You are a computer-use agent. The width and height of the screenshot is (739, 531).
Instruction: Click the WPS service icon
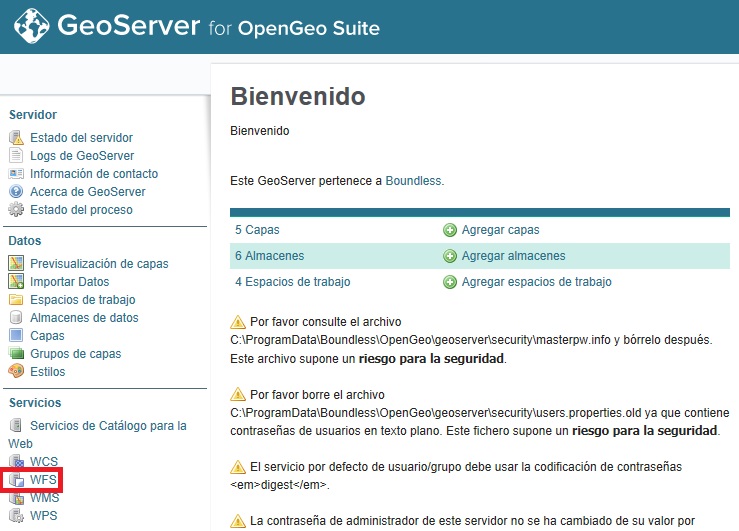(x=16, y=515)
